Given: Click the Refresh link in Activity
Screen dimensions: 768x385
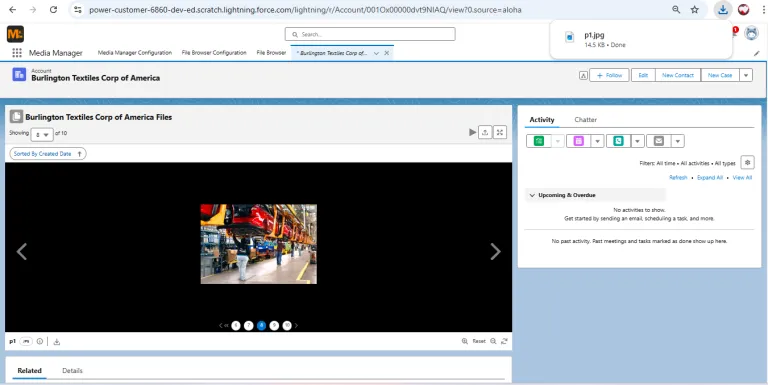Looking at the screenshot, I should [x=678, y=178].
